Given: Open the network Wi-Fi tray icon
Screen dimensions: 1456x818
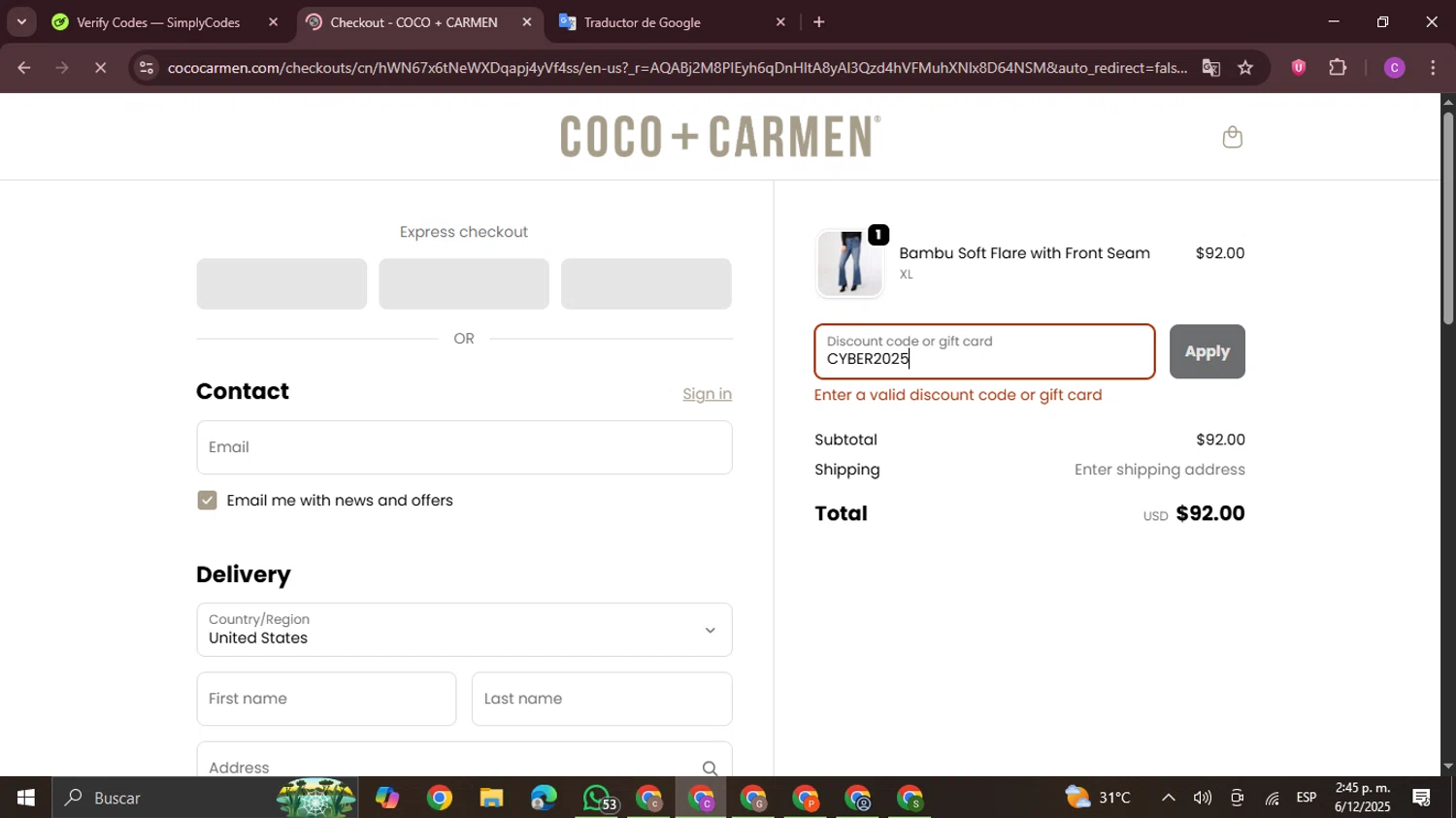Looking at the screenshot, I should 1273,798.
